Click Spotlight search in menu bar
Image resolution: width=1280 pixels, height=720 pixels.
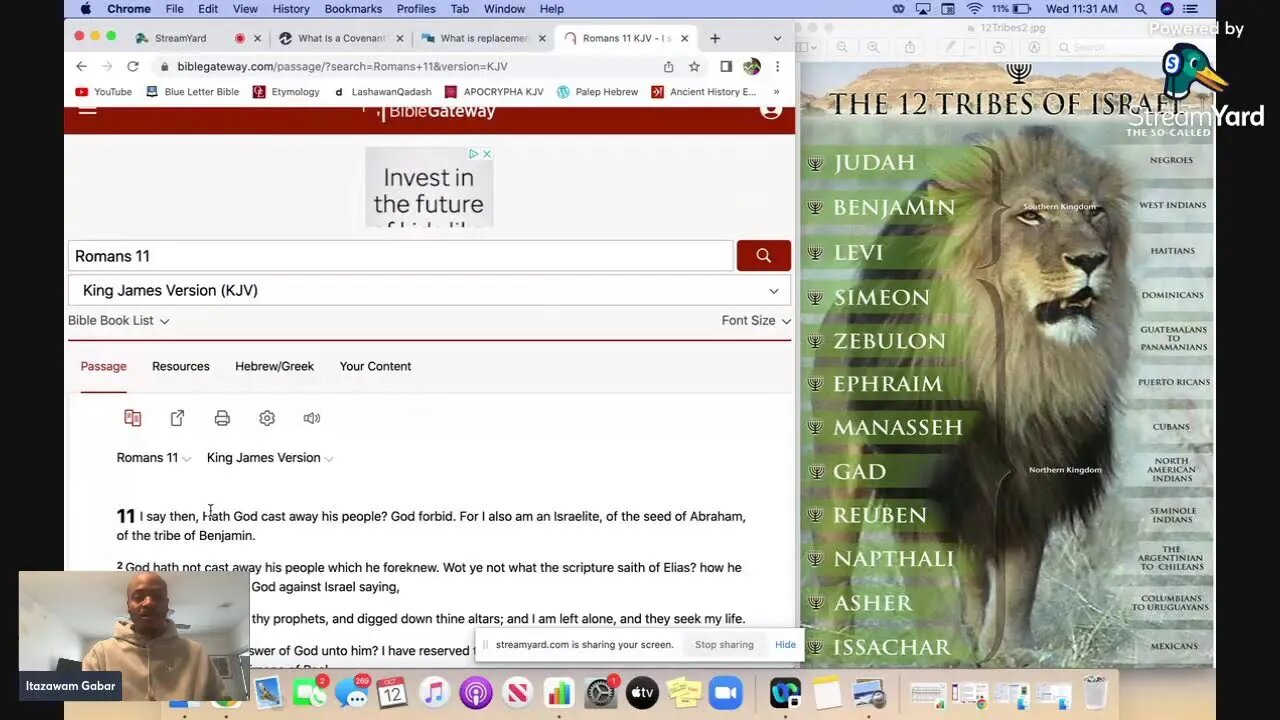tap(1140, 9)
